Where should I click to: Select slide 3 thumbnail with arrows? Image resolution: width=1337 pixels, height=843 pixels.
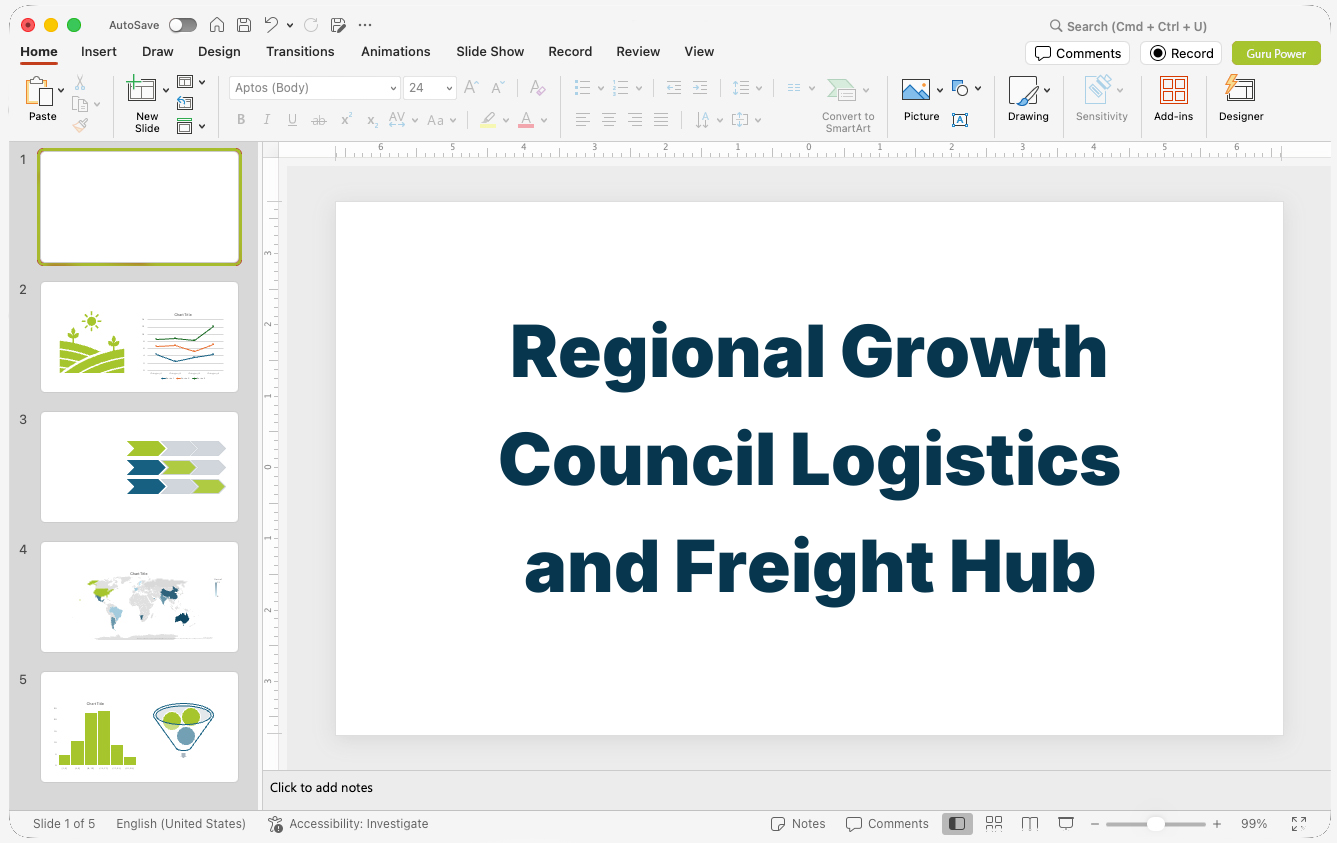(x=139, y=467)
